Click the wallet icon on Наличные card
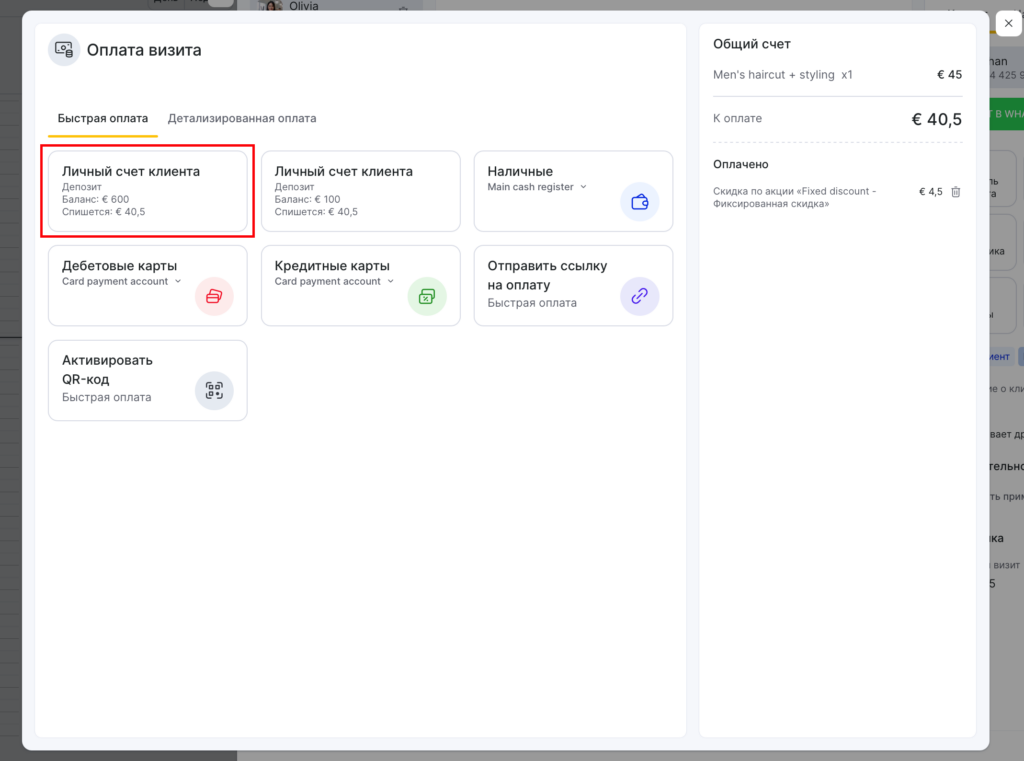Image resolution: width=1024 pixels, height=761 pixels. (x=639, y=201)
